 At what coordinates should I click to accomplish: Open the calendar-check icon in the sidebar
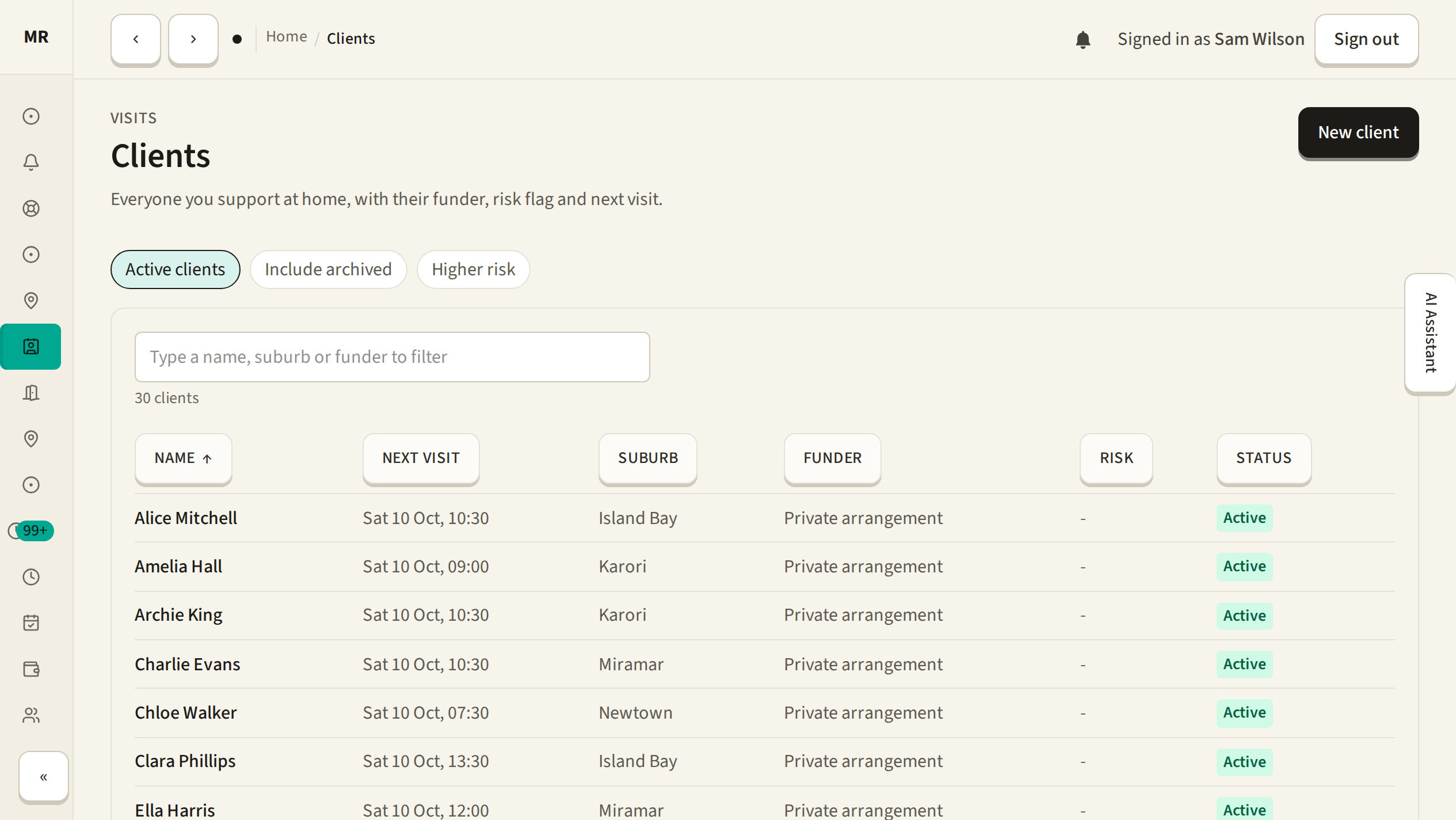pos(31,623)
